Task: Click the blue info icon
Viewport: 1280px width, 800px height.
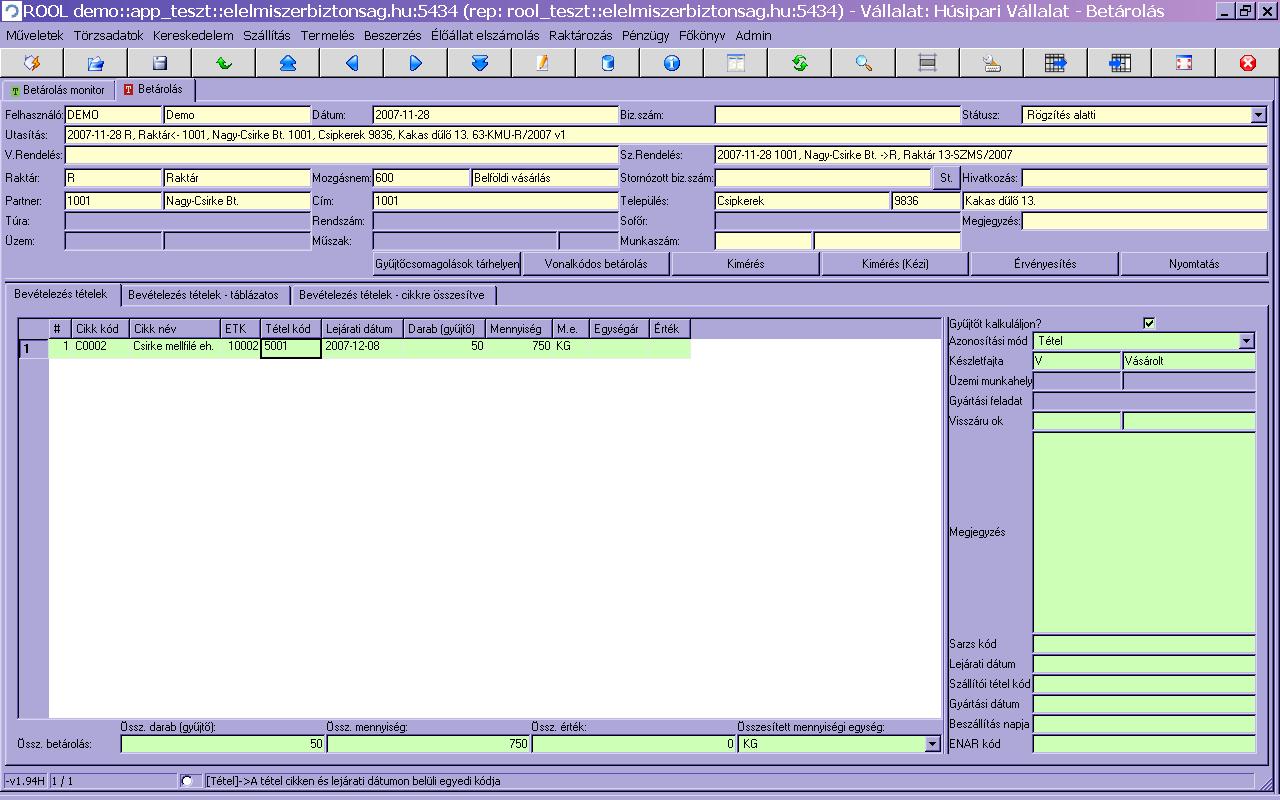Action: (671, 63)
